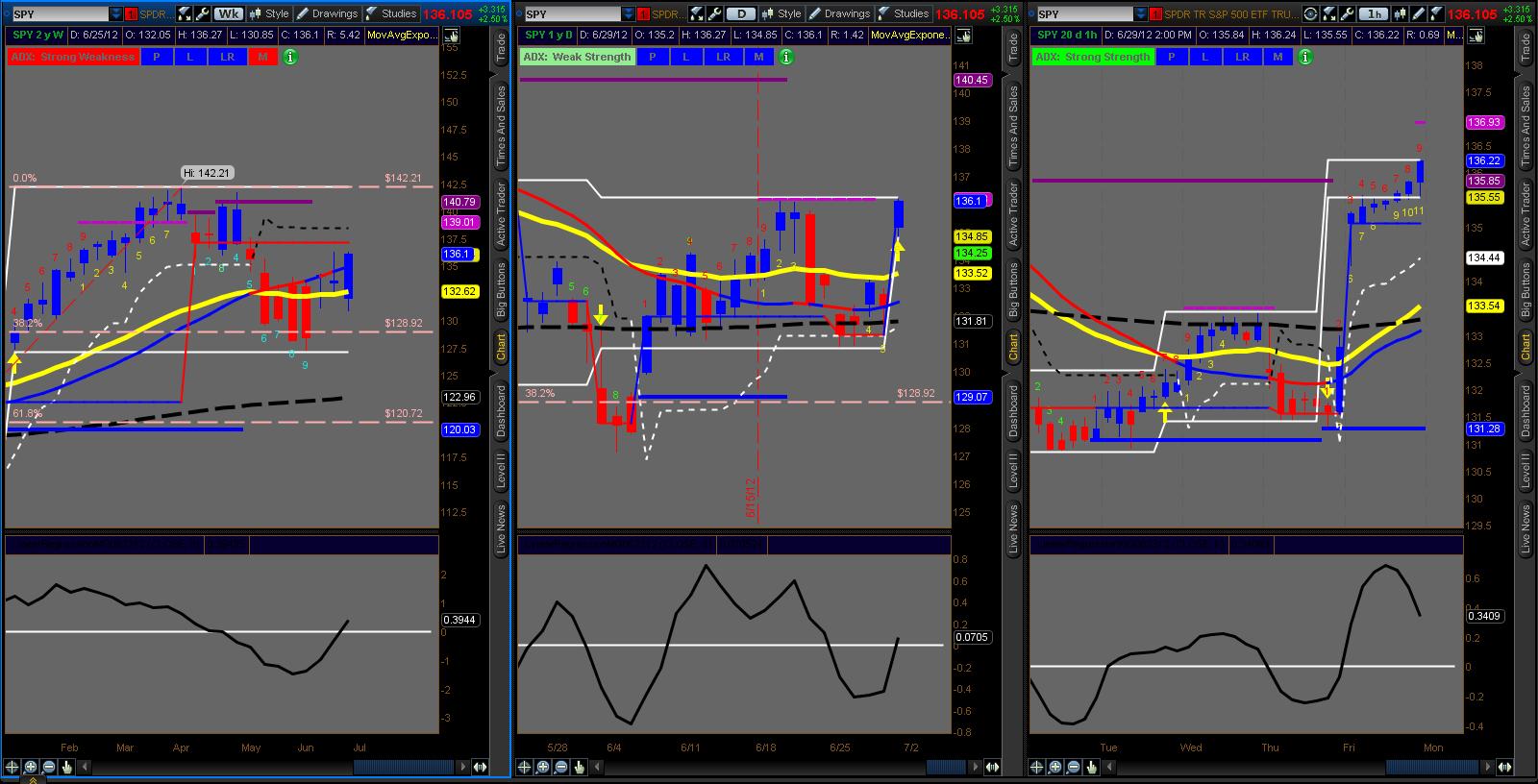Click the Style button in the daily chart

pyautogui.click(x=781, y=14)
